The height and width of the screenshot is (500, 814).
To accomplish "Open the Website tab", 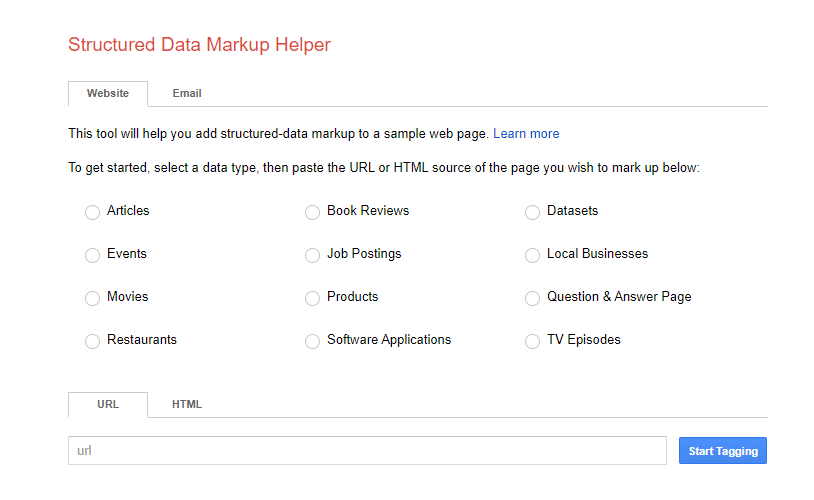I will pos(108,94).
